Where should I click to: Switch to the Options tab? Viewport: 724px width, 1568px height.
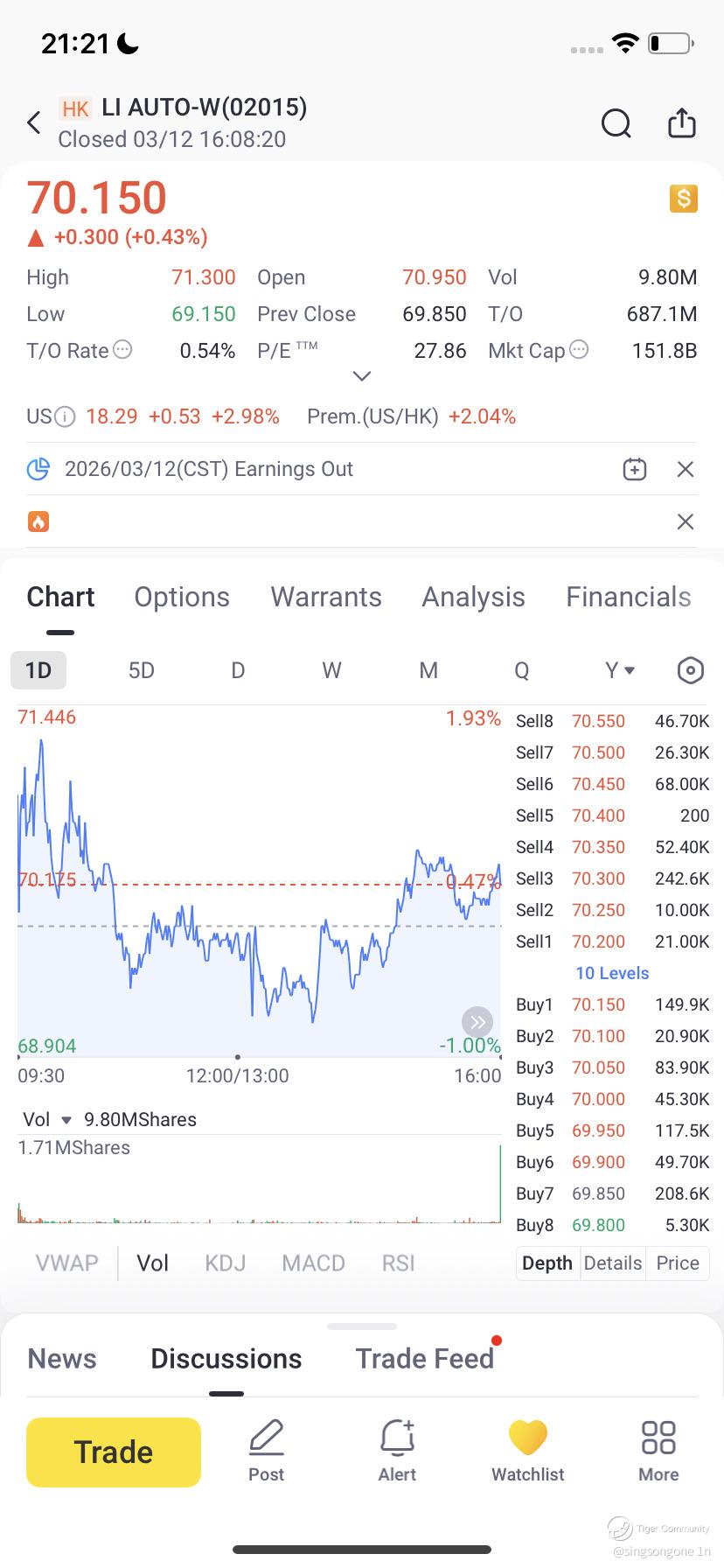[182, 597]
